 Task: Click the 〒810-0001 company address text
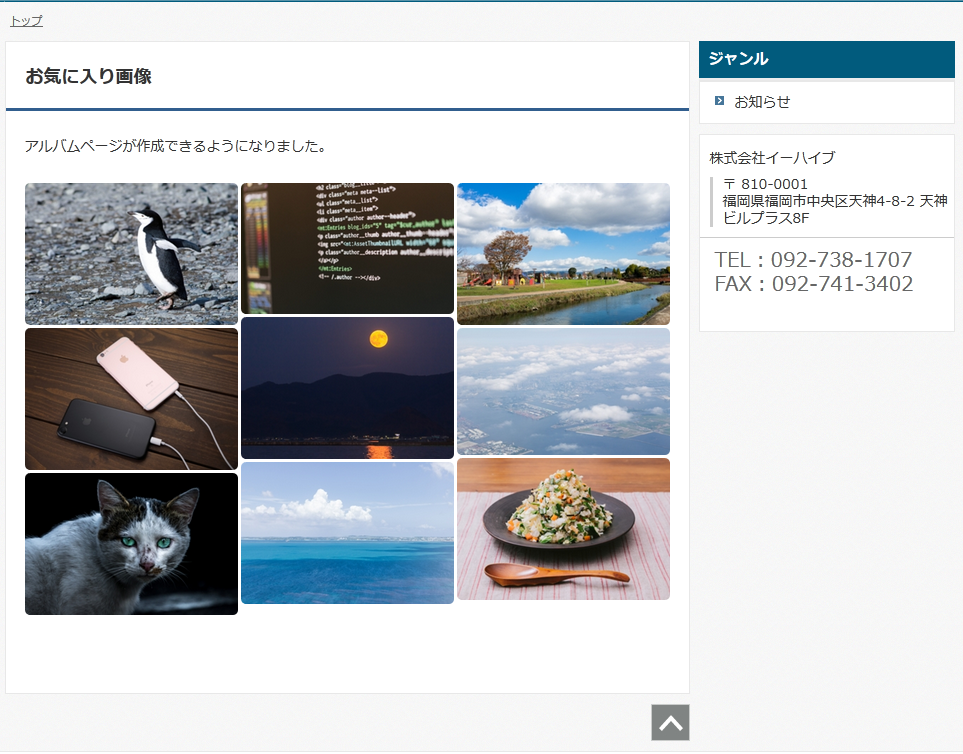[x=834, y=201]
